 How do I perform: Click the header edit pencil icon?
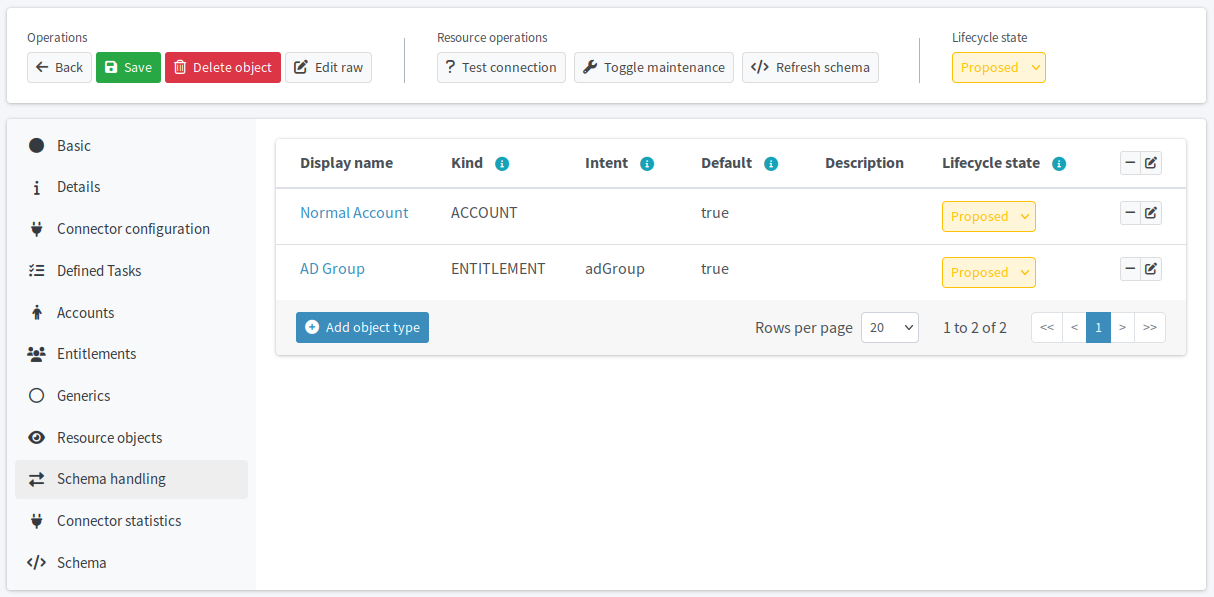[1152, 162]
